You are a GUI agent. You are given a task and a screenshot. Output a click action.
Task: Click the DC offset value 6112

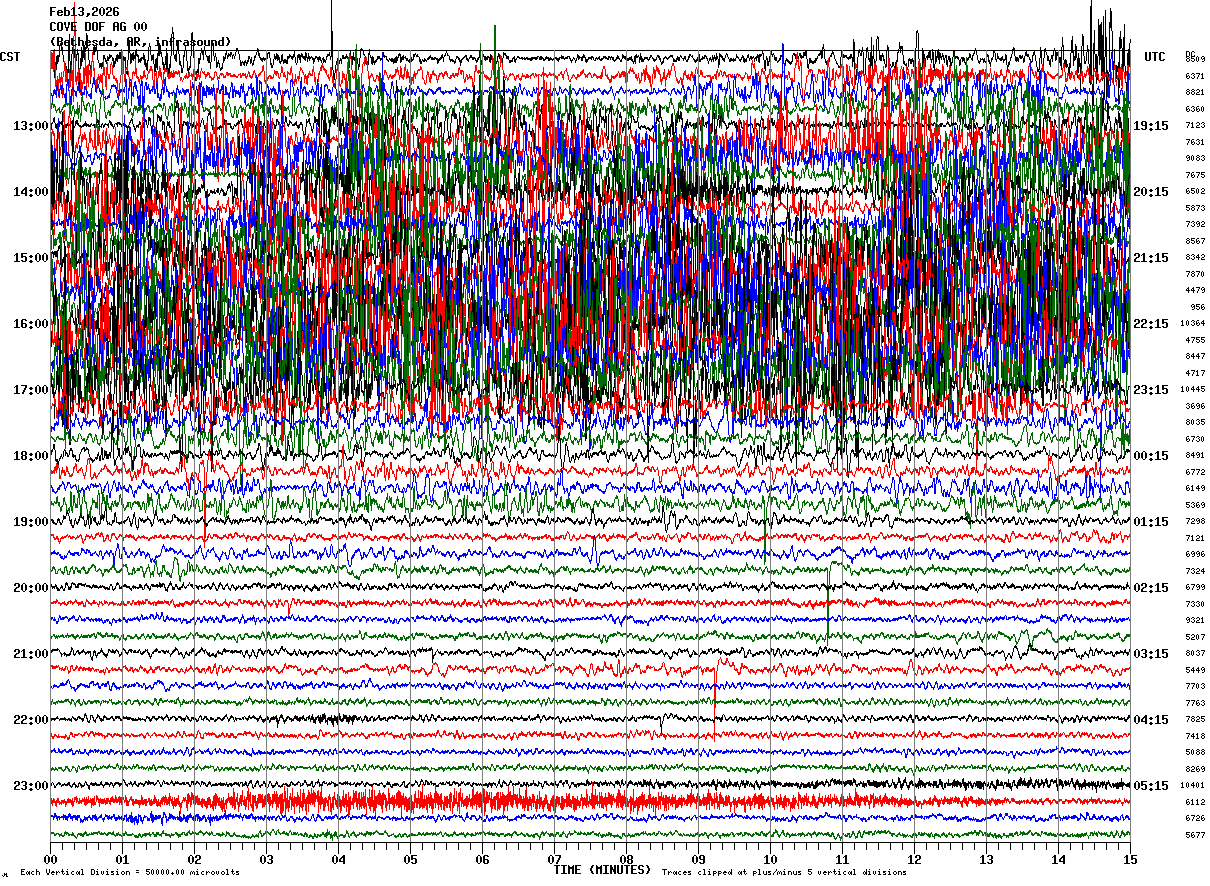click(1195, 802)
